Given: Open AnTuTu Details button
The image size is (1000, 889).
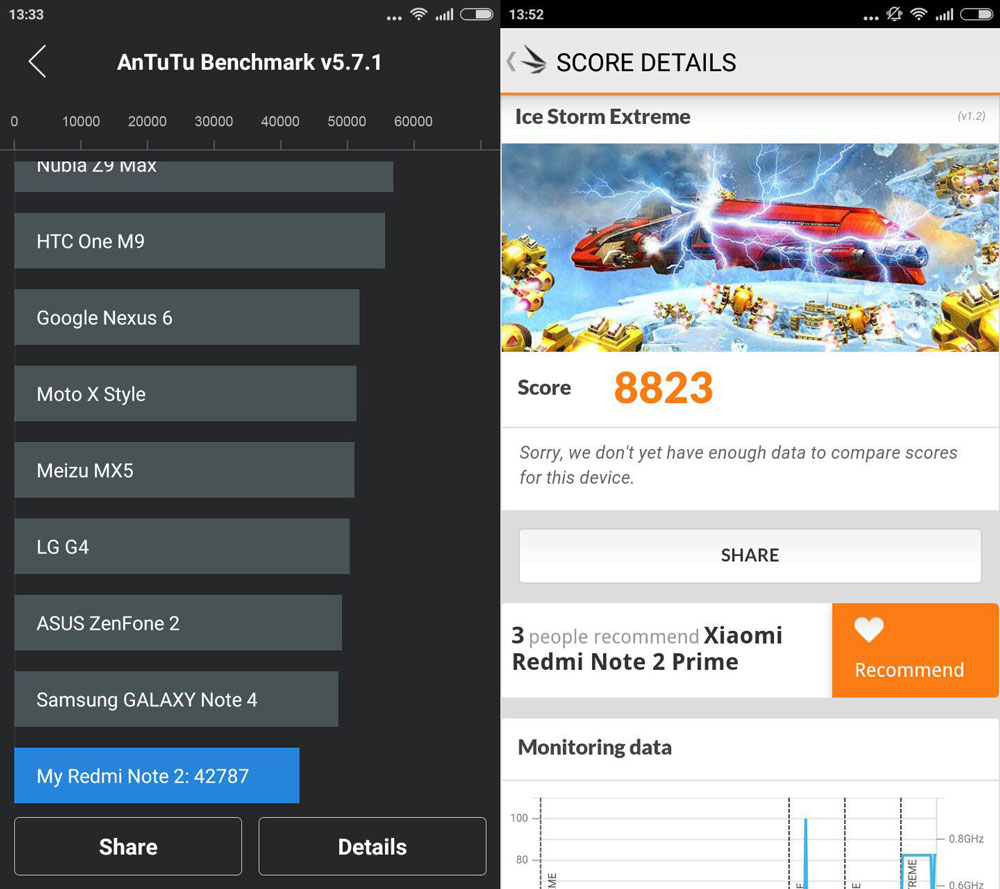Looking at the screenshot, I should (x=372, y=846).
